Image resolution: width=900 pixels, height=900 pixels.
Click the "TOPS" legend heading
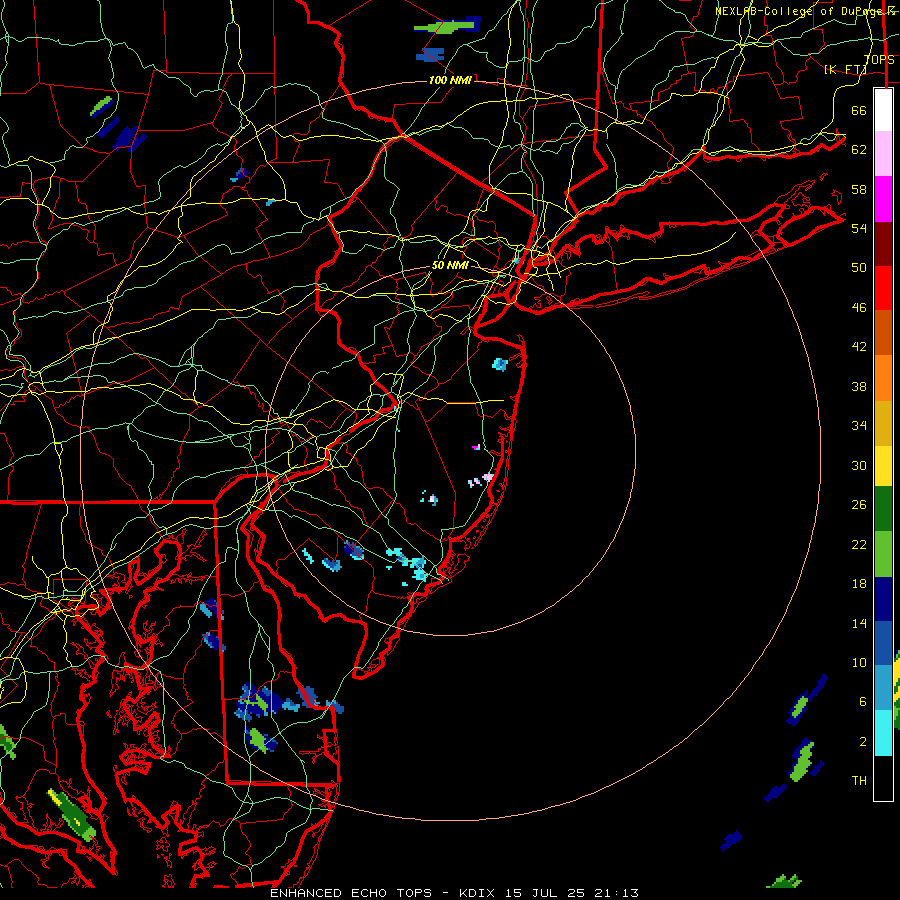coord(879,60)
